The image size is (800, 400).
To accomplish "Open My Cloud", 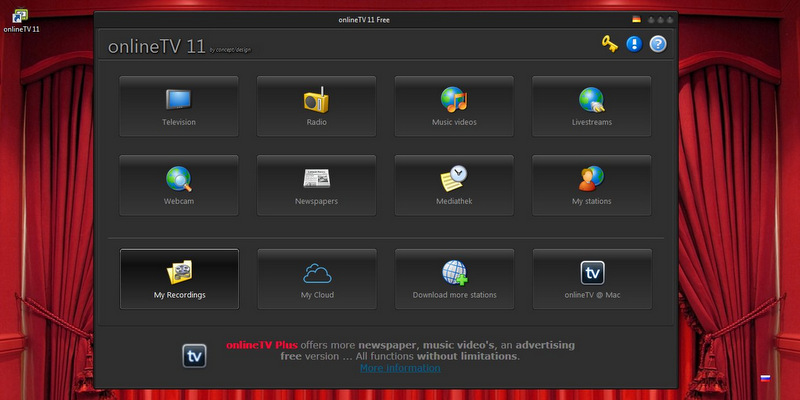I will (317, 279).
